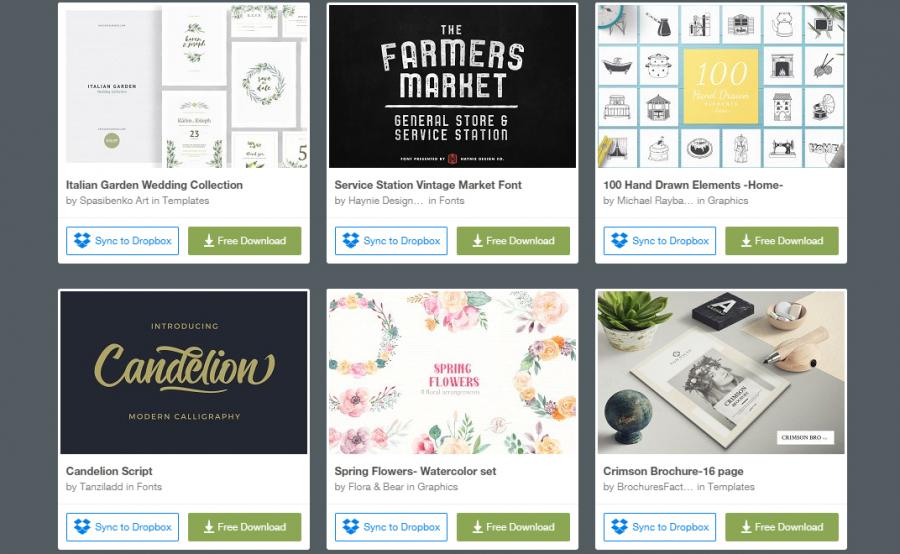Click Dropbox icon under Italian Garden Wedding Collection
This screenshot has width=900, height=554.
click(x=82, y=241)
